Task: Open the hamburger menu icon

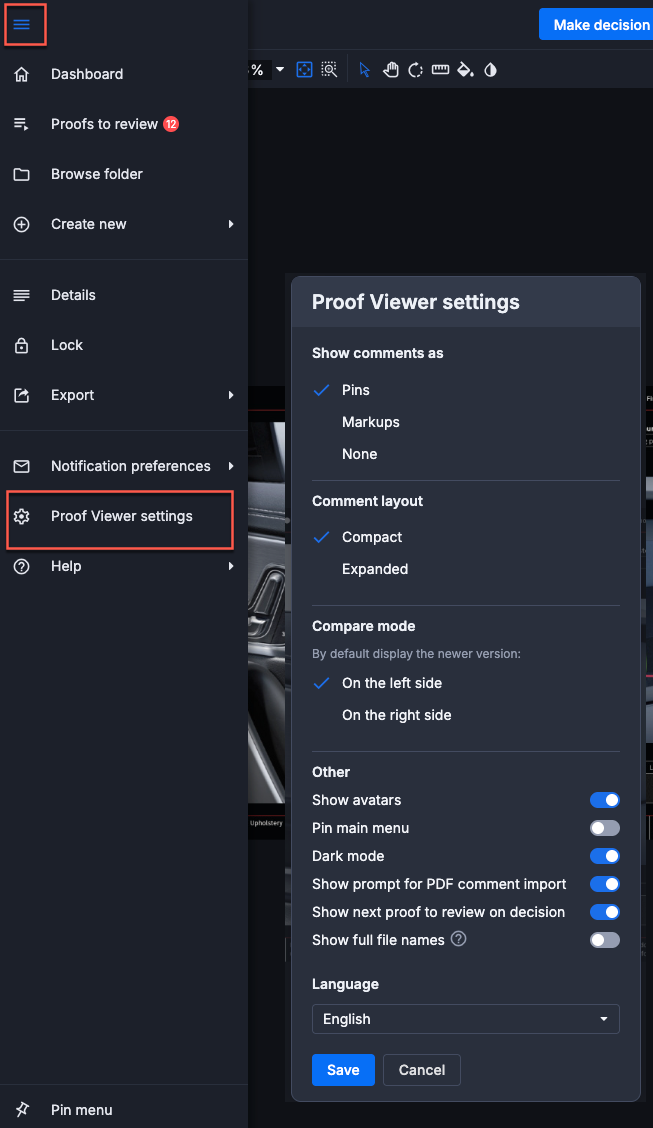Action: tap(25, 24)
